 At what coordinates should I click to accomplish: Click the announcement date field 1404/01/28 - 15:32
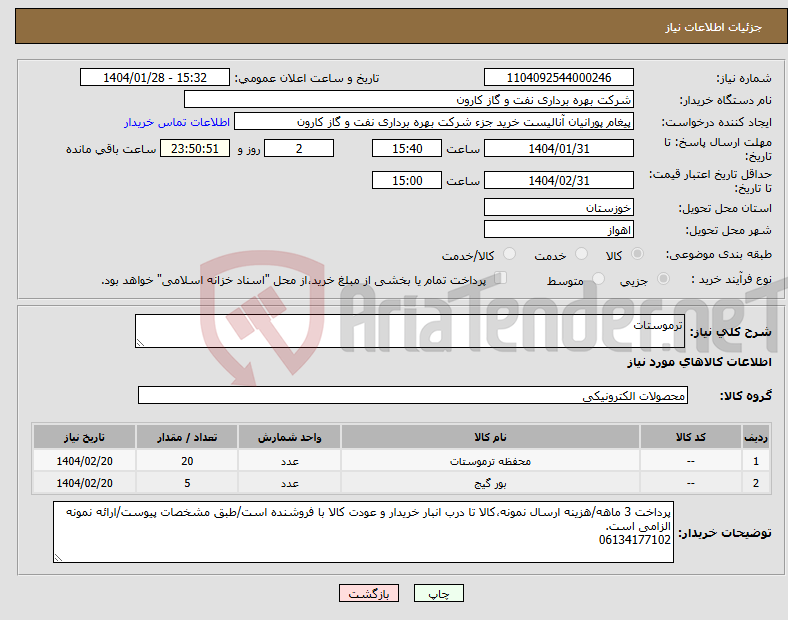[155, 77]
